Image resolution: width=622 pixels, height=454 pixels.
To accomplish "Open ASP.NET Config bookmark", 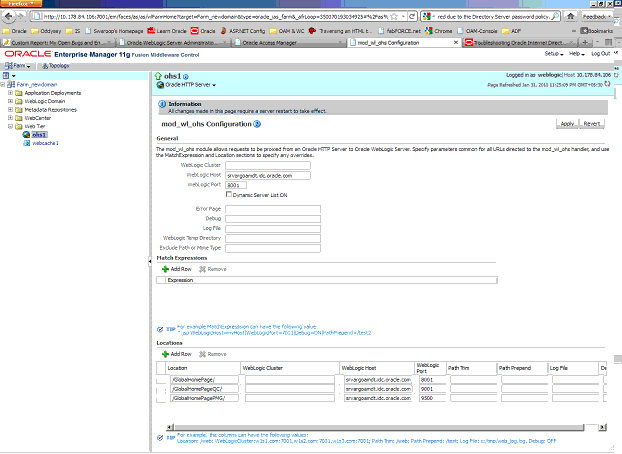I will pyautogui.click(x=242, y=31).
